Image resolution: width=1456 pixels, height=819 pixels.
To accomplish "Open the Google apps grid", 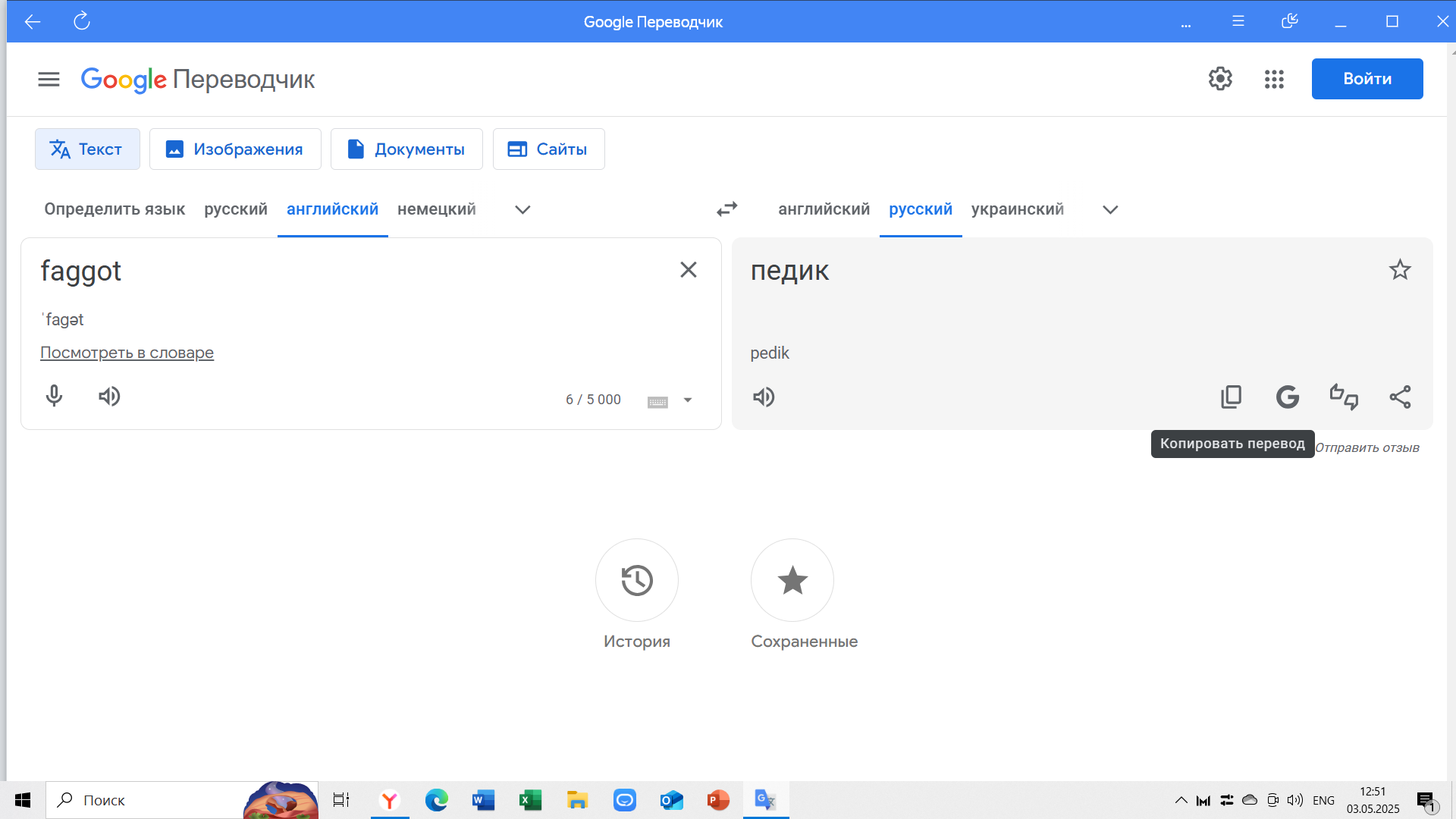I will 1274,79.
